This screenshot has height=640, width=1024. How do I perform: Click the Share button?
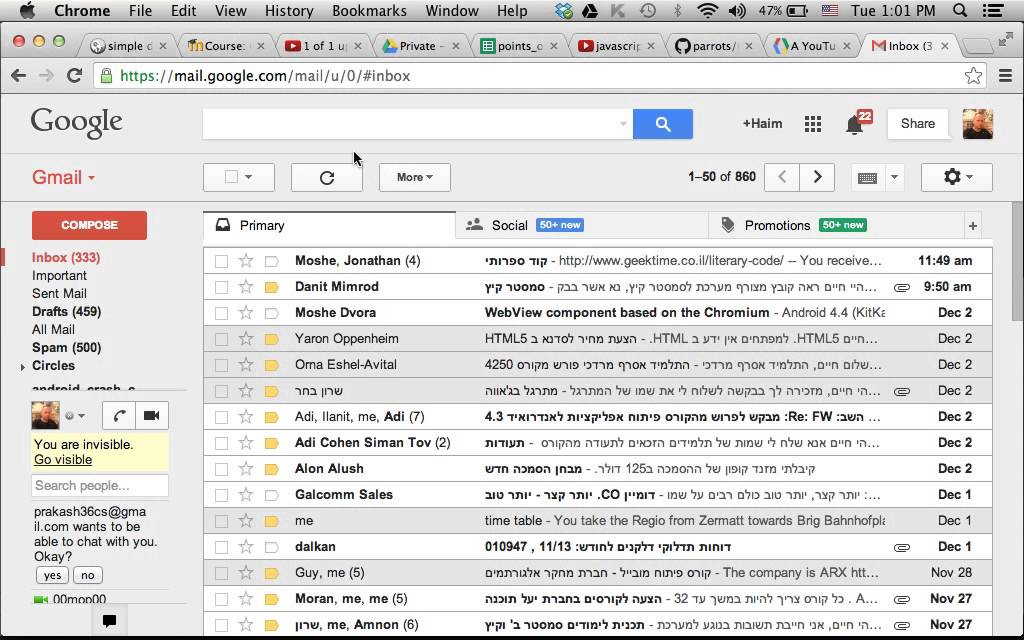(918, 124)
